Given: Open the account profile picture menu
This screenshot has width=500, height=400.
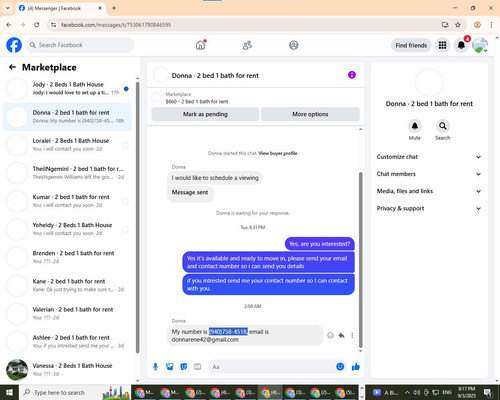Looking at the screenshot, I should pyautogui.click(x=480, y=45).
